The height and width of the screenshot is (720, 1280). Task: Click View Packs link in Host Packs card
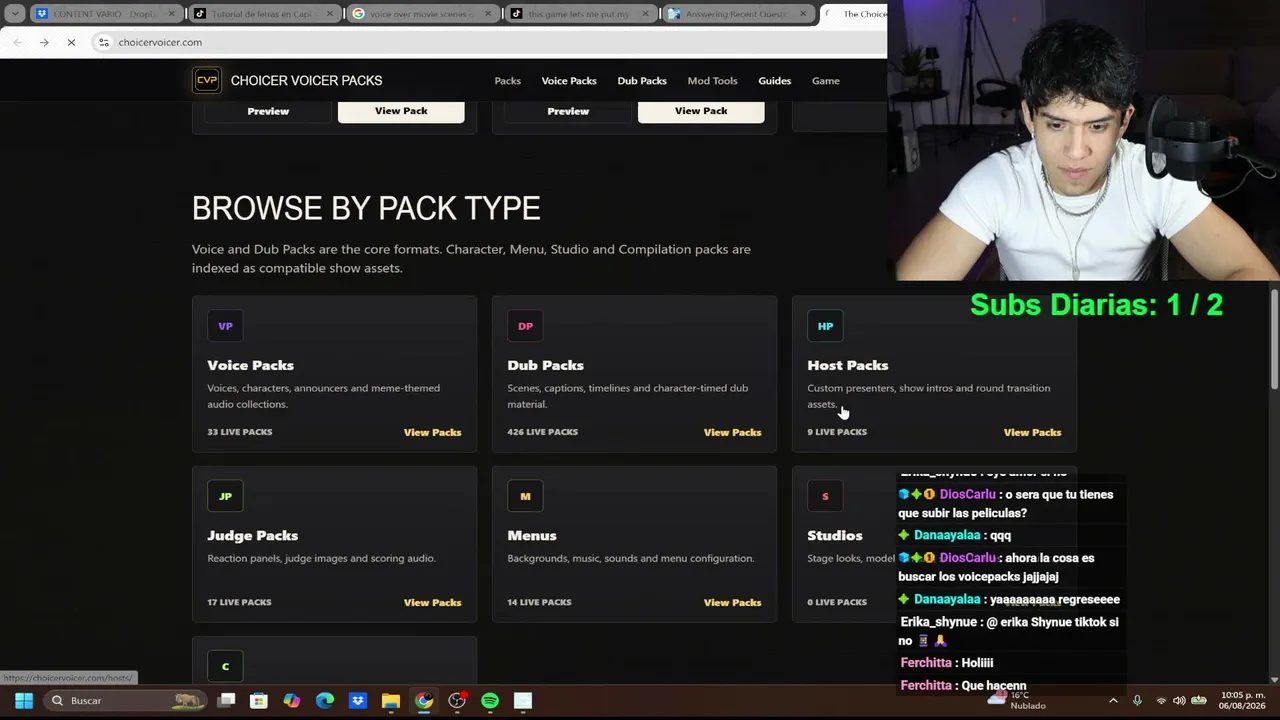1032,432
